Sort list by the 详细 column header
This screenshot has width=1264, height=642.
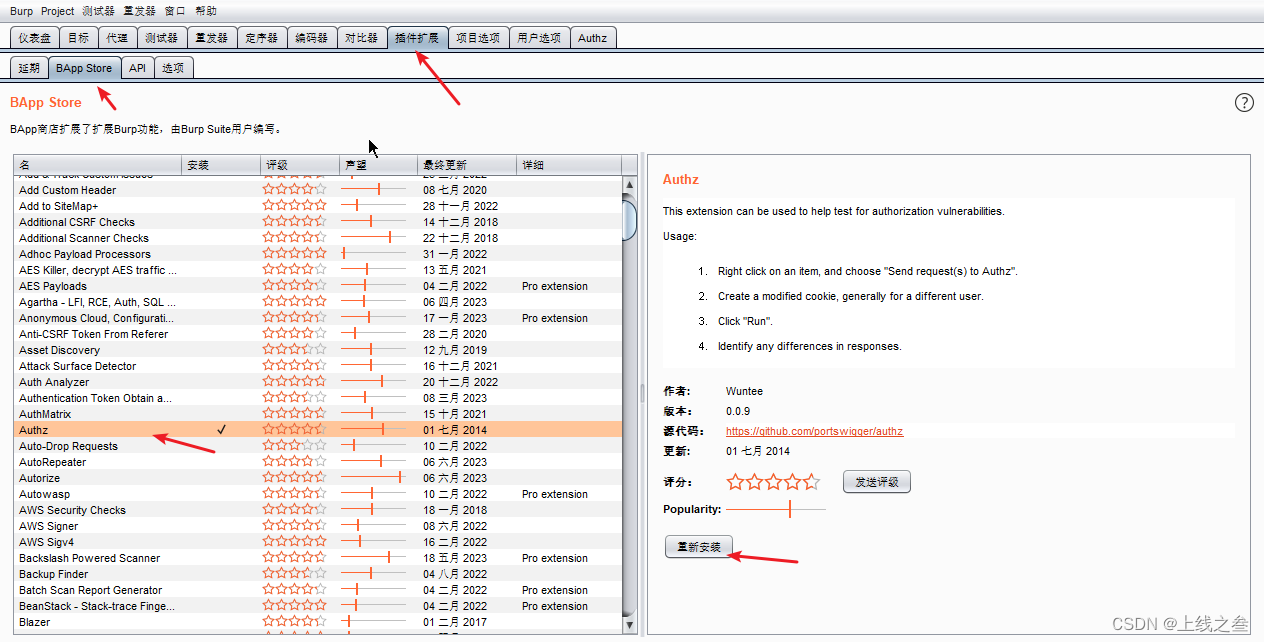569,164
